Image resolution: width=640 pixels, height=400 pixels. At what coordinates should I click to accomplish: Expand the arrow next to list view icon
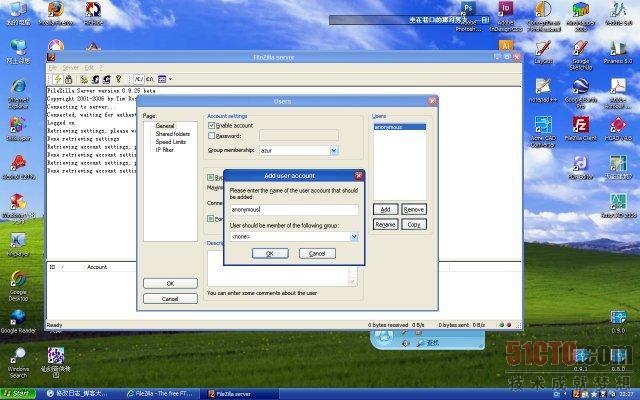(170, 79)
